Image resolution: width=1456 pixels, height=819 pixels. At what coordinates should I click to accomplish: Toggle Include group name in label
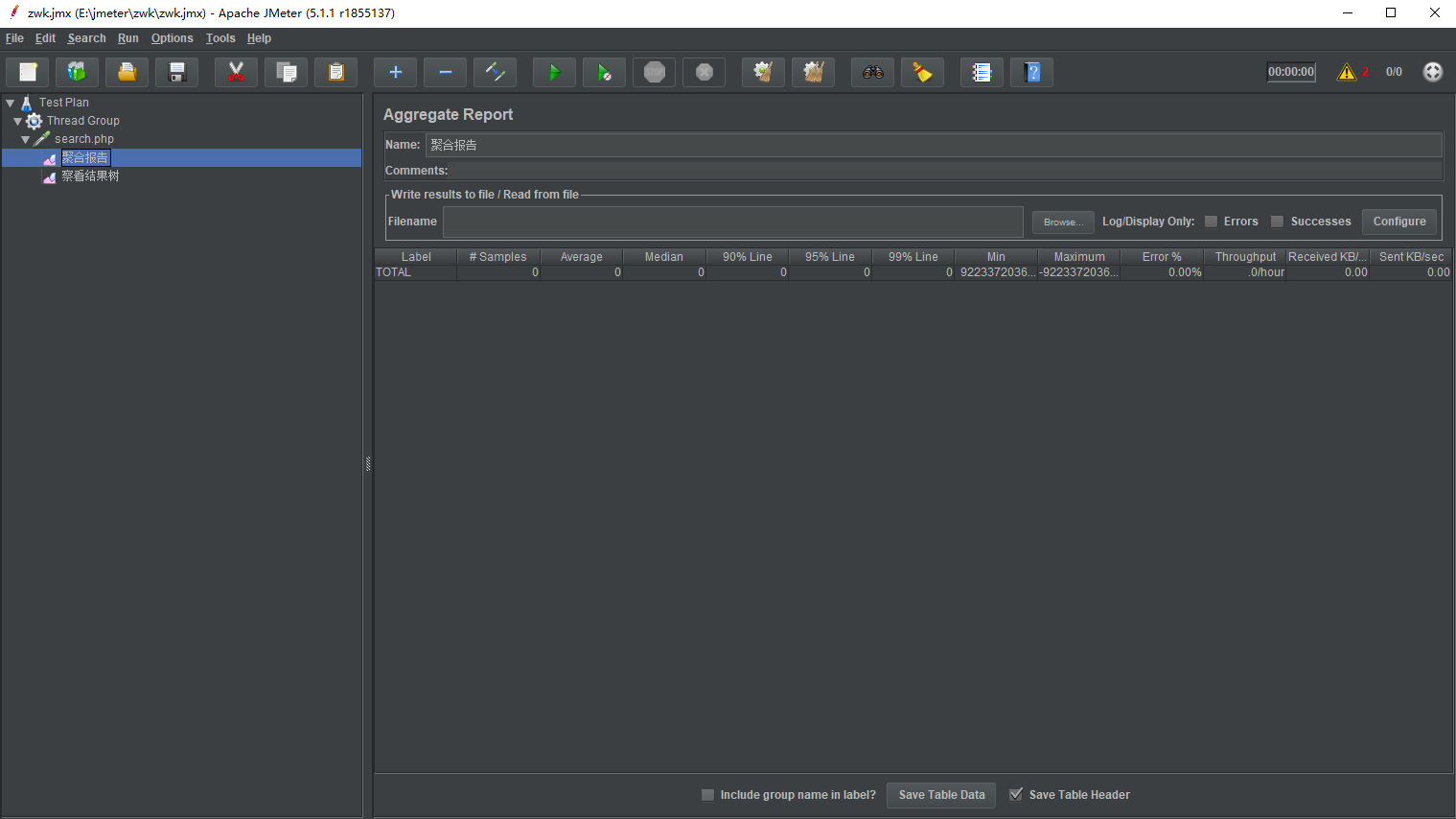[x=708, y=795]
